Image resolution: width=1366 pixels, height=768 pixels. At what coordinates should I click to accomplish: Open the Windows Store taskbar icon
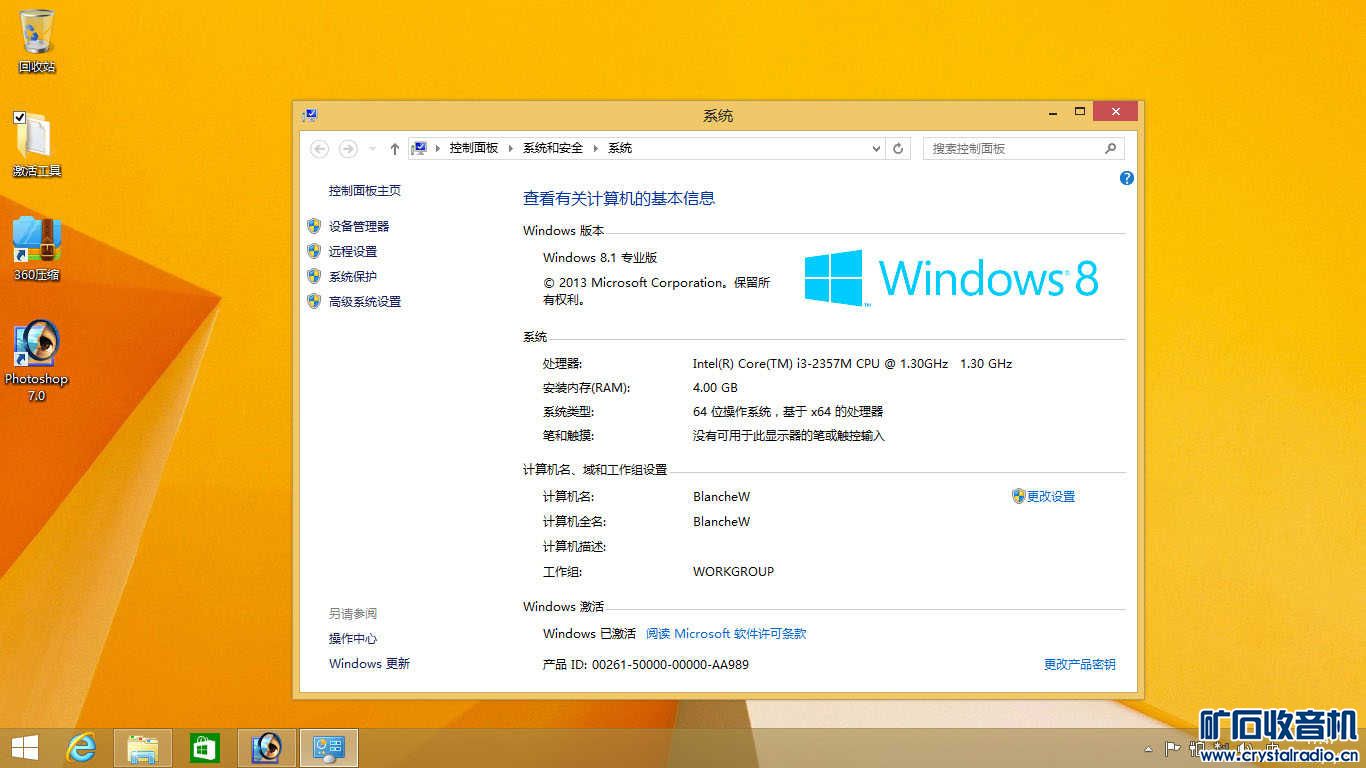[204, 748]
